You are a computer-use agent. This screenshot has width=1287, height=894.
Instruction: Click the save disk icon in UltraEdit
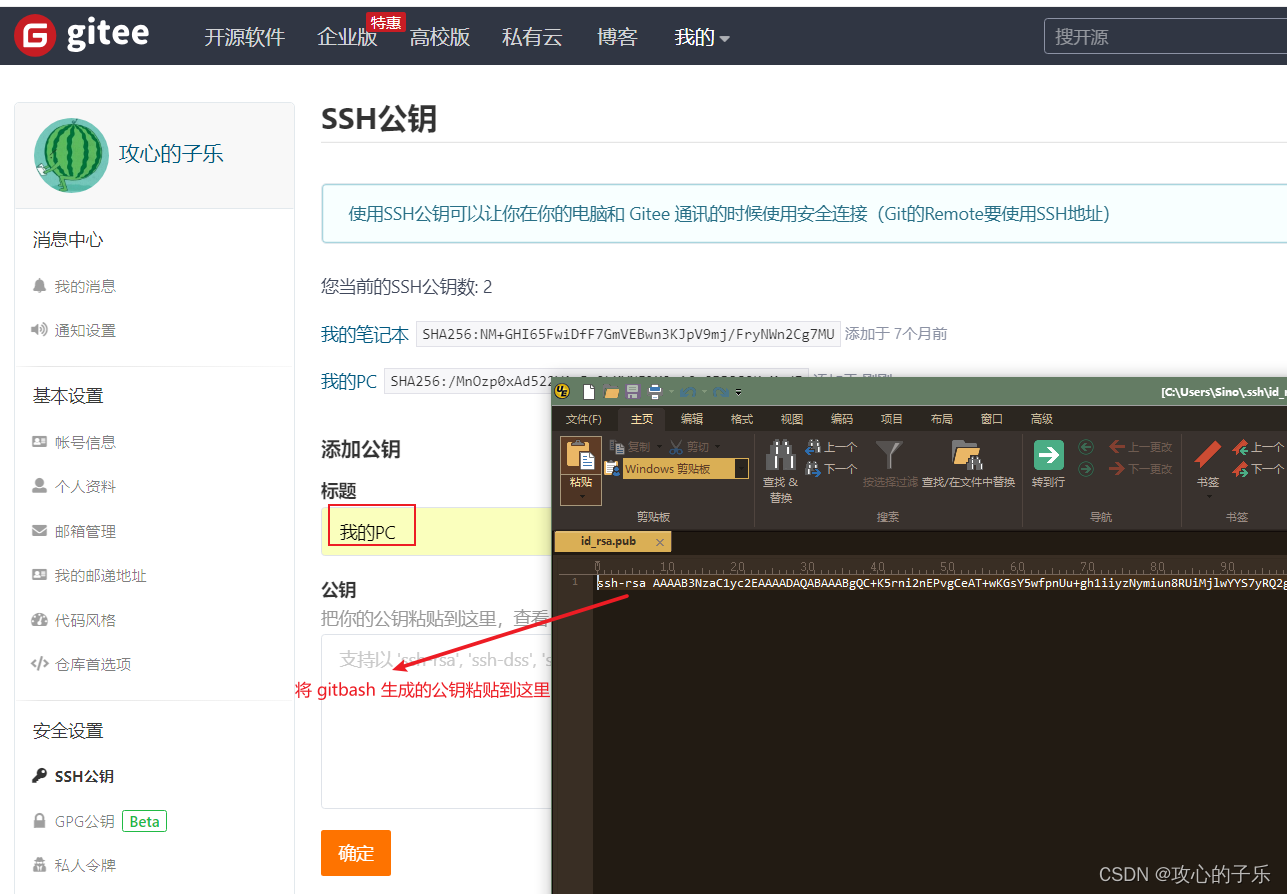click(633, 391)
